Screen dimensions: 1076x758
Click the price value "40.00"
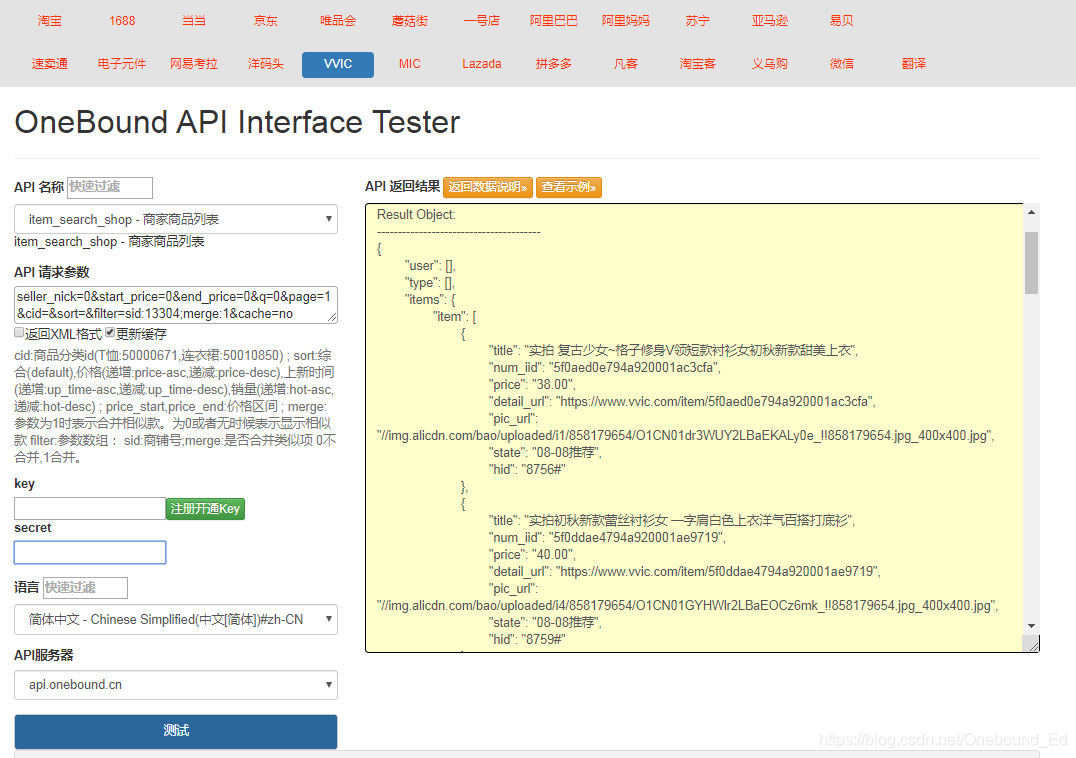tap(554, 554)
